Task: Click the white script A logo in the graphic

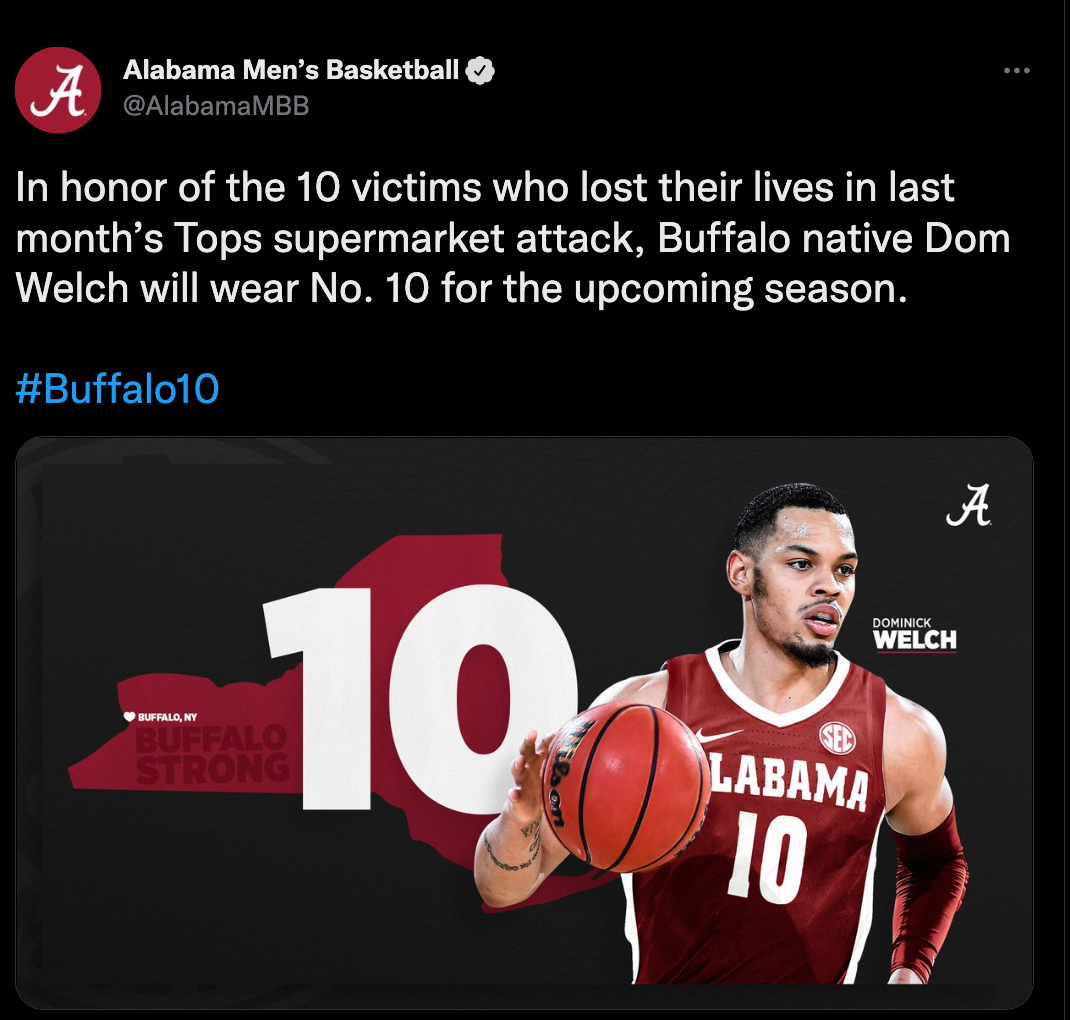Action: (968, 506)
